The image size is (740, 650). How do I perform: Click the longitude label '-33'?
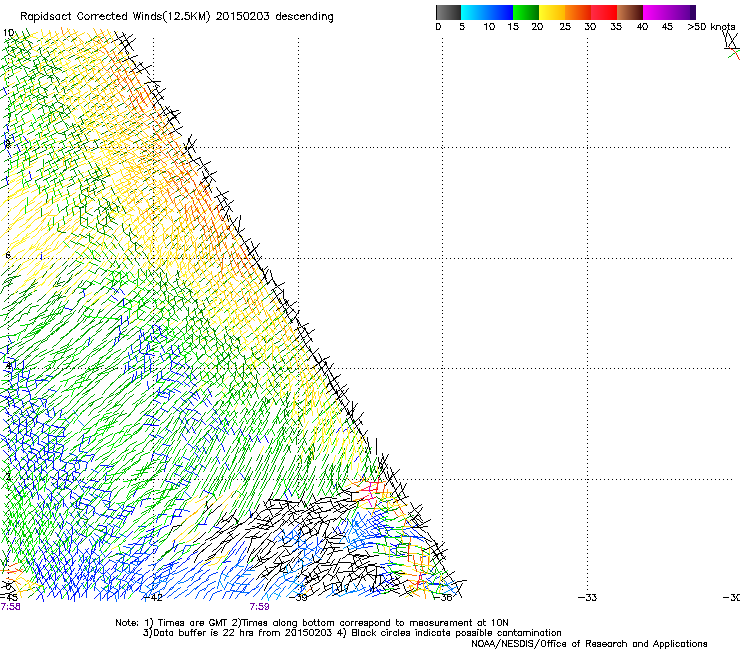pos(588,598)
